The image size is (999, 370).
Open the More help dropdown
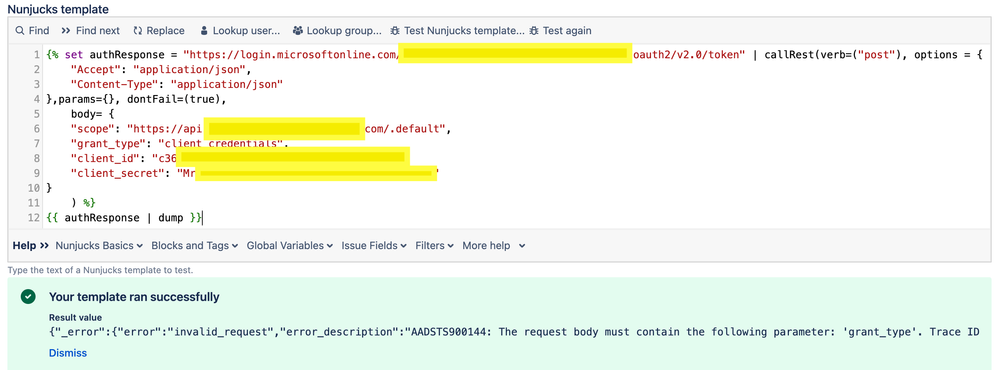coord(494,246)
